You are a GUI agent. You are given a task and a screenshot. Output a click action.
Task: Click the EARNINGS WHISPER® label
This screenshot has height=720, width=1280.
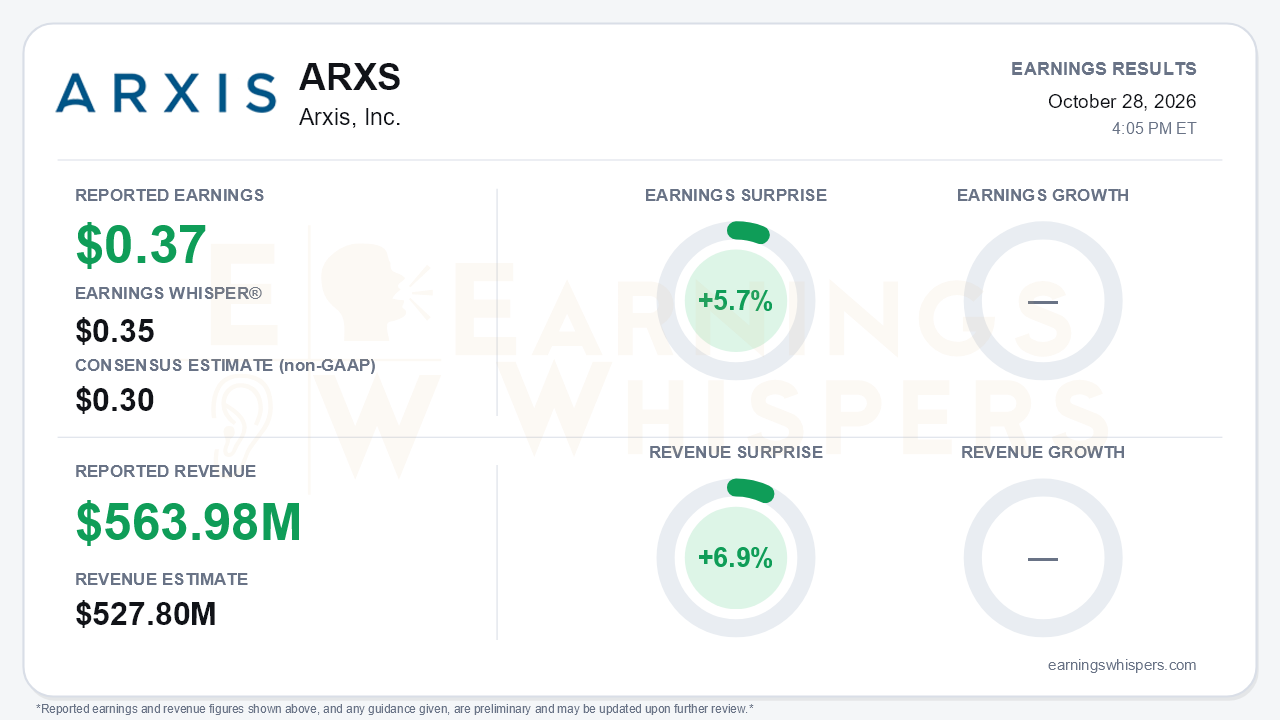[x=169, y=293]
